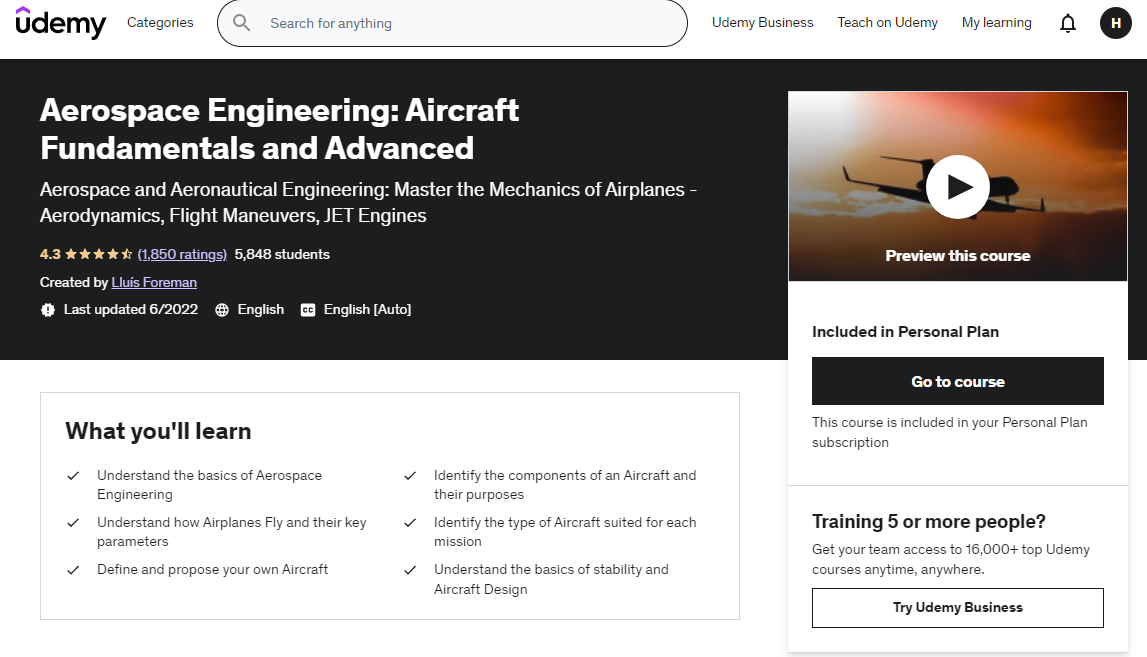Play the course preview video
The height and width of the screenshot is (657, 1147).
958,187
